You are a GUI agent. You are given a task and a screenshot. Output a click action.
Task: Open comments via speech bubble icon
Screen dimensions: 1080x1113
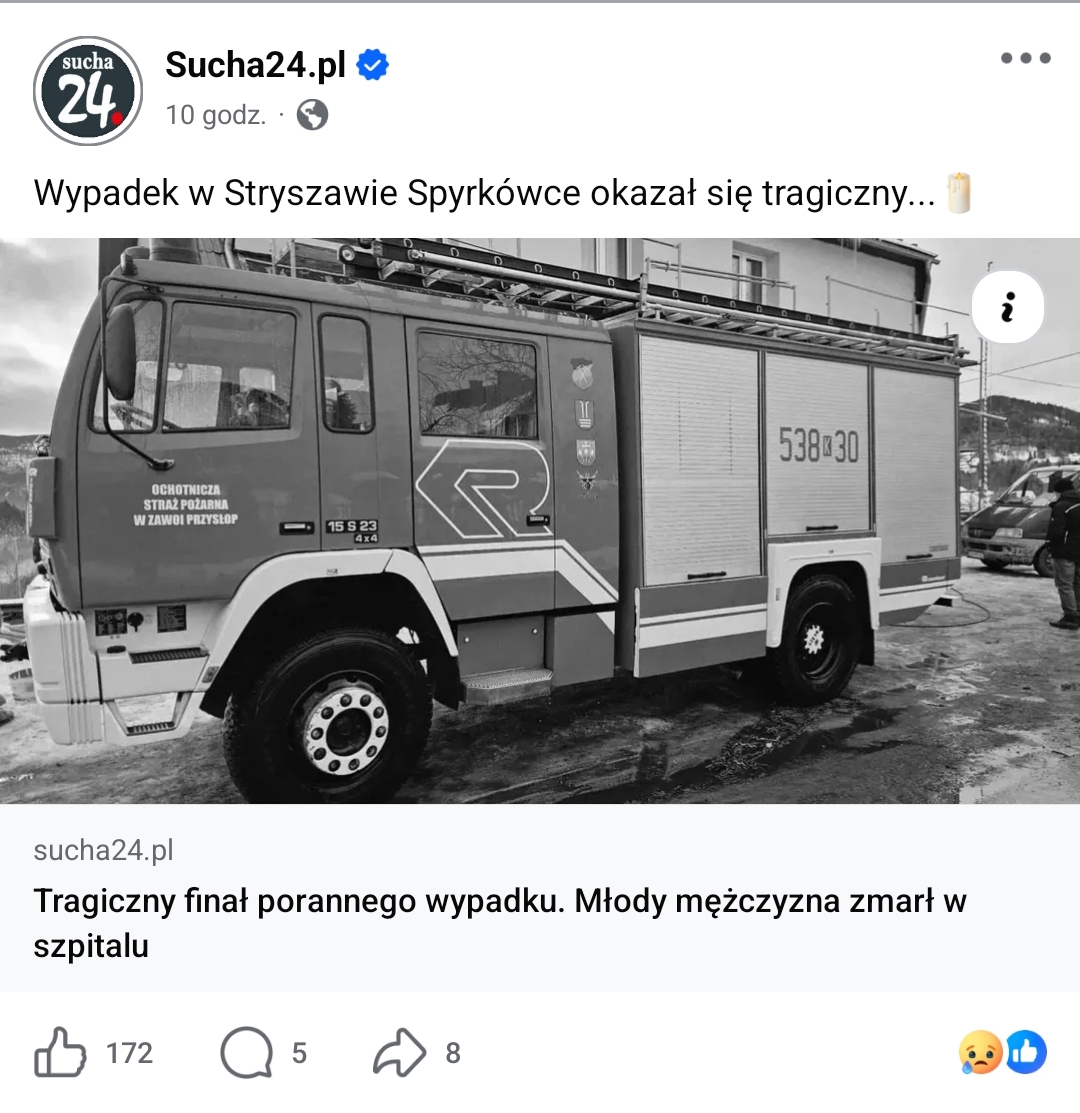246,1053
